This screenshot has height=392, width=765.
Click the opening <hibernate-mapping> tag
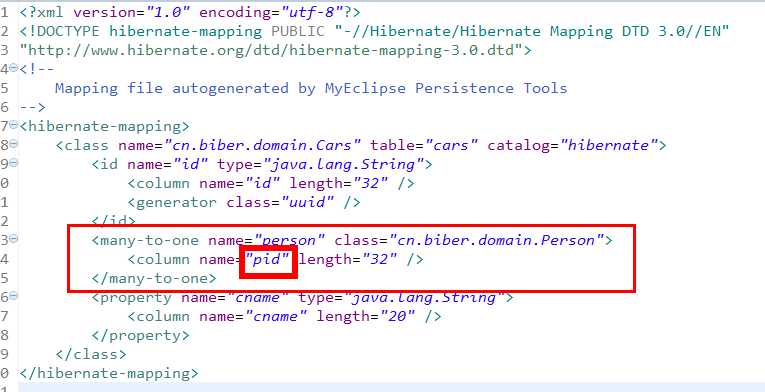click(x=104, y=126)
